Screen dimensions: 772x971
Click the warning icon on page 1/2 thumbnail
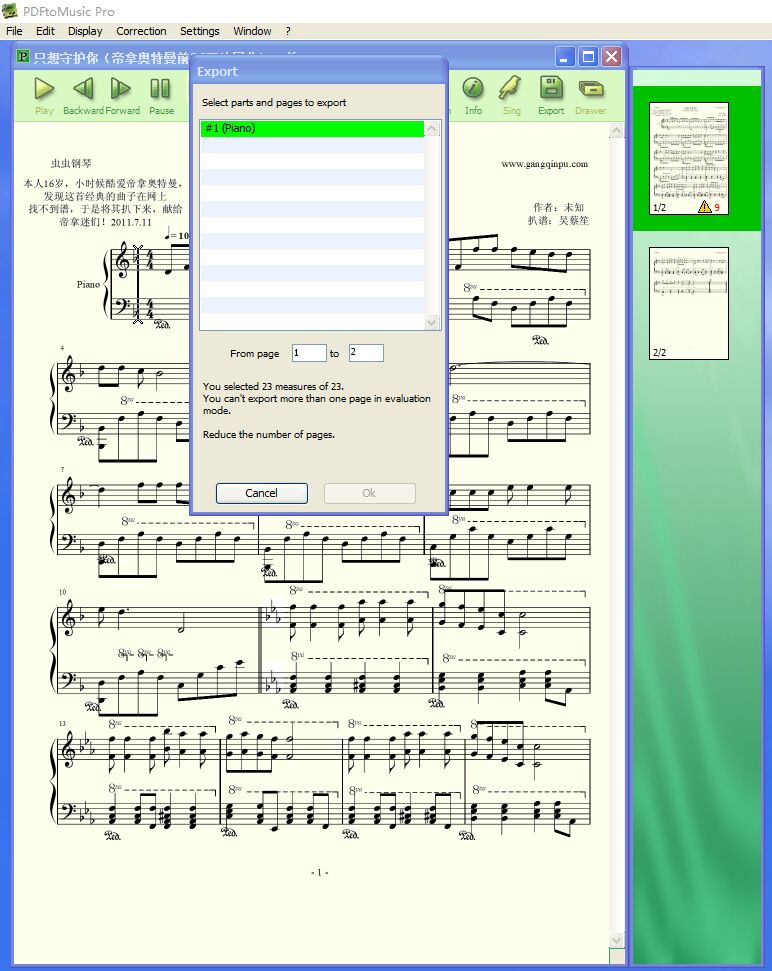705,207
